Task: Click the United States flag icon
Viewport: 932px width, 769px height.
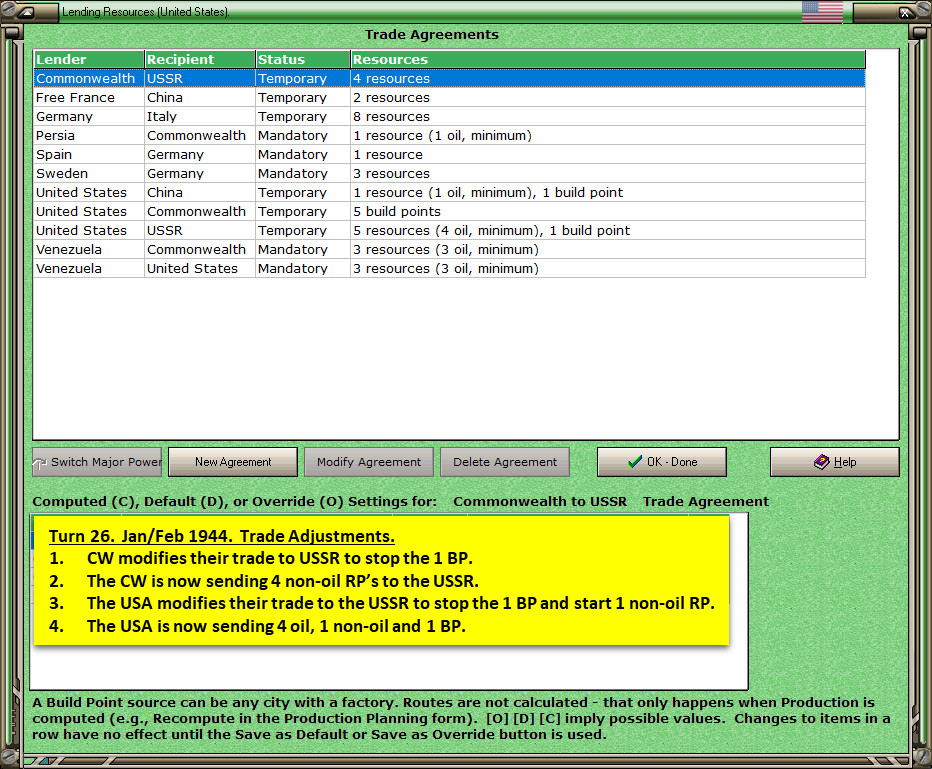Action: (x=822, y=11)
